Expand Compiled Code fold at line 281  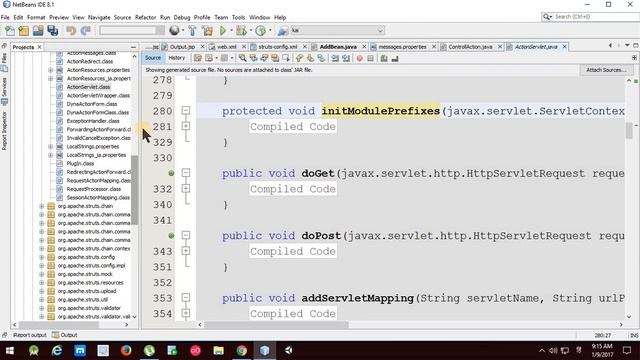pyautogui.click(x=186, y=126)
